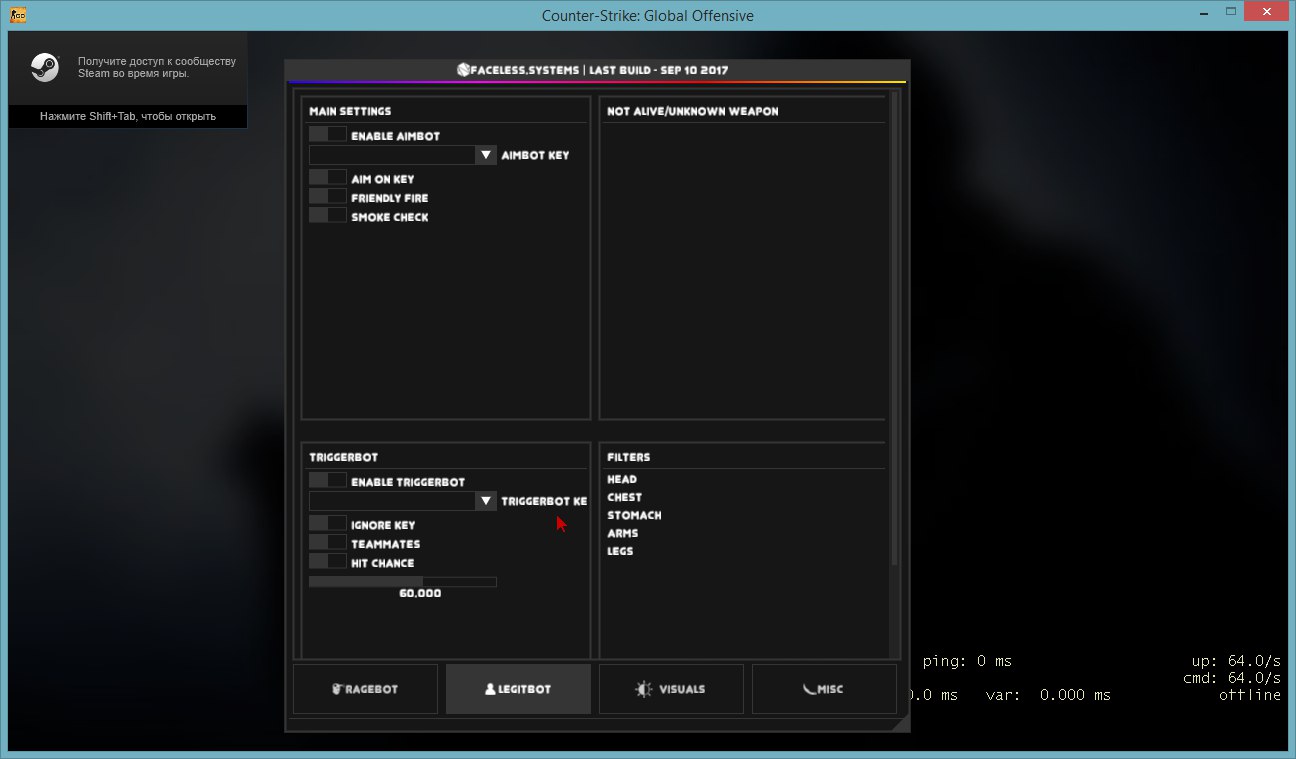Toggle the Enable Aimbot switch
The image size is (1296, 759).
(x=327, y=135)
